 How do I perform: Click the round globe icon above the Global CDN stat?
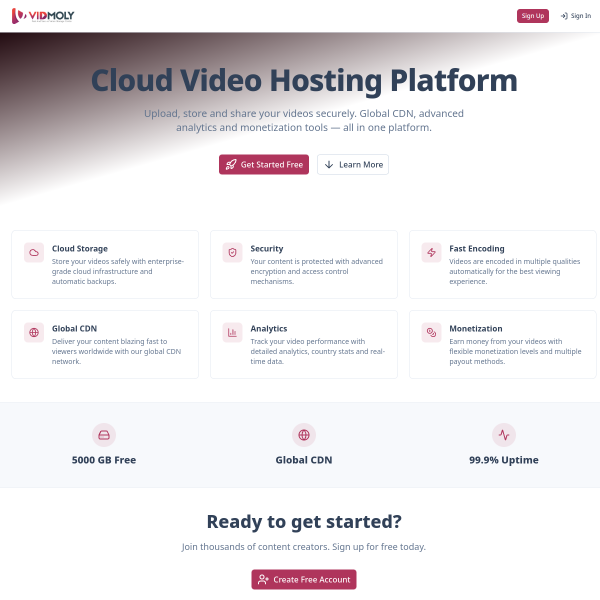304,435
